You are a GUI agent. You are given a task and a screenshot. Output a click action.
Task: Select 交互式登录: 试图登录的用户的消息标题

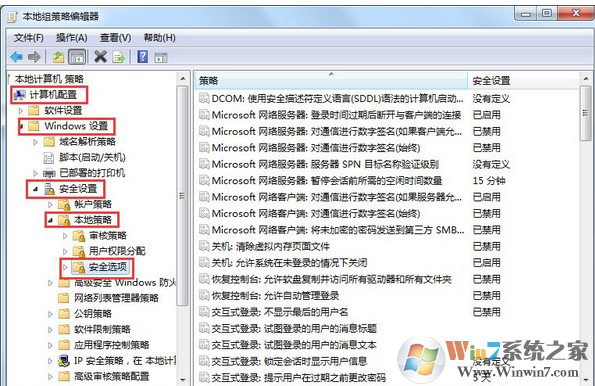(294, 328)
